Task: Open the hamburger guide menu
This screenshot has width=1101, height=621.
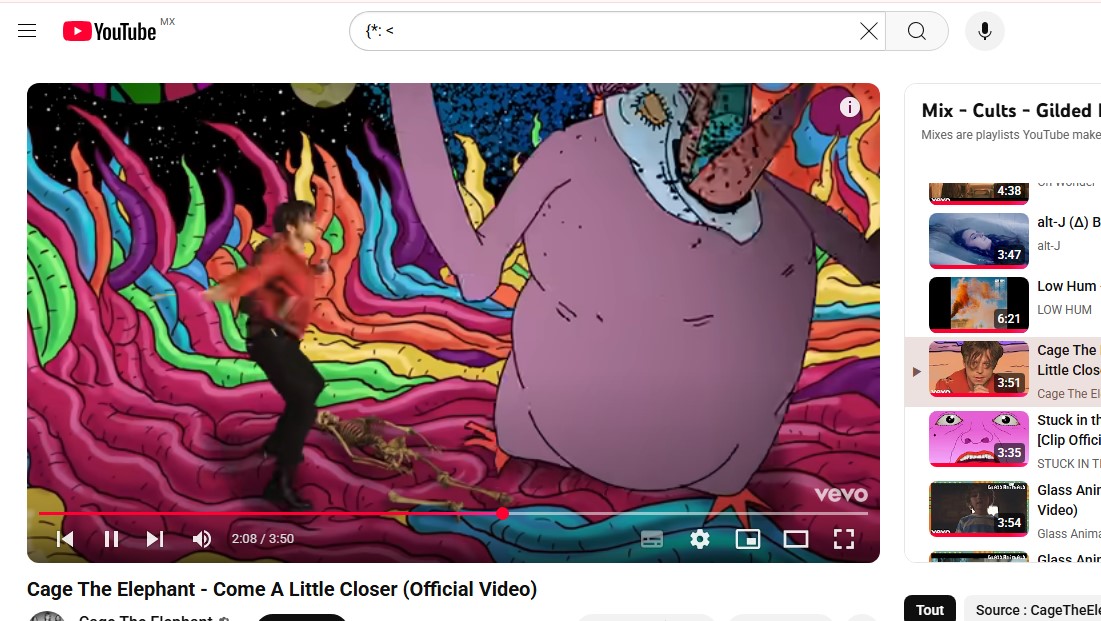Action: coord(27,31)
